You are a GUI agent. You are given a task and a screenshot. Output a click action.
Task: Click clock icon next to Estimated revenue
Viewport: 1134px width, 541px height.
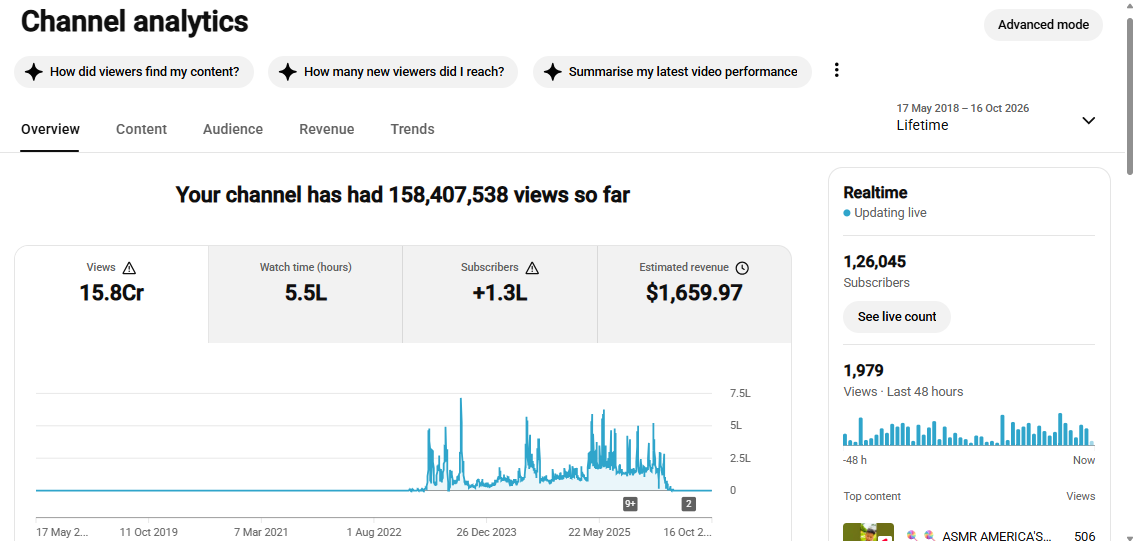click(x=742, y=268)
